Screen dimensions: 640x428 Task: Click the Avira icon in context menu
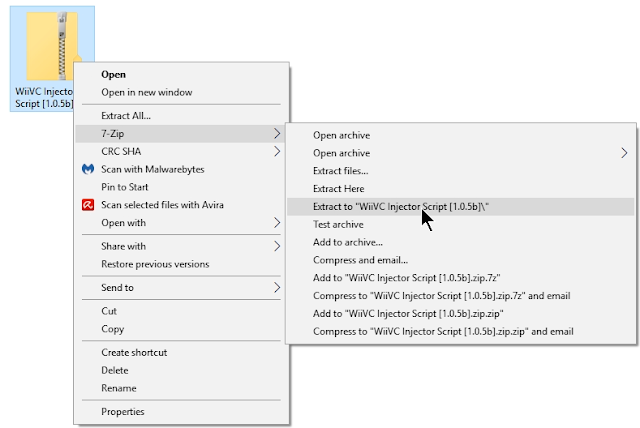click(87, 205)
